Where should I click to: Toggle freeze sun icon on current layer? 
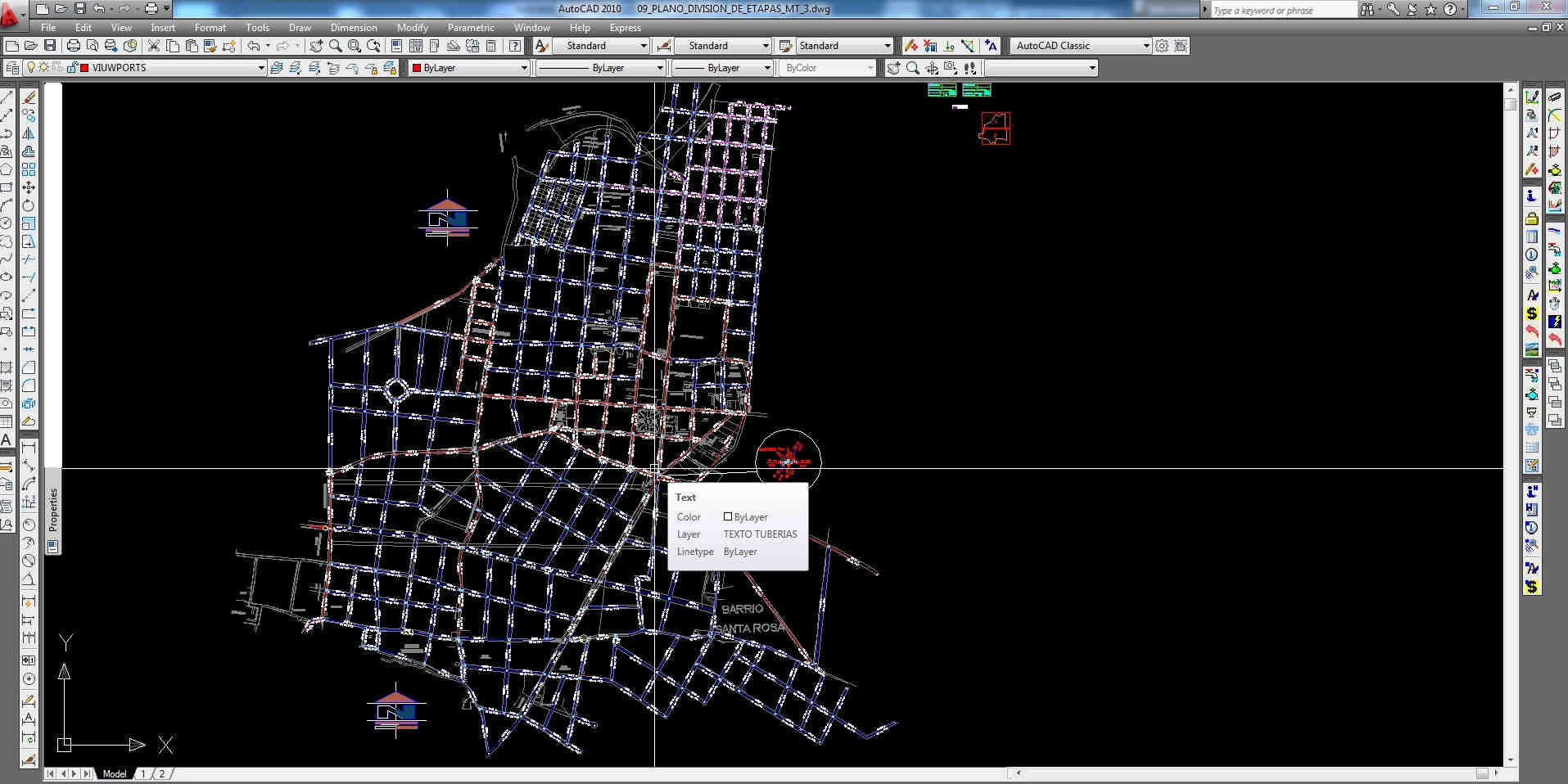[x=44, y=68]
